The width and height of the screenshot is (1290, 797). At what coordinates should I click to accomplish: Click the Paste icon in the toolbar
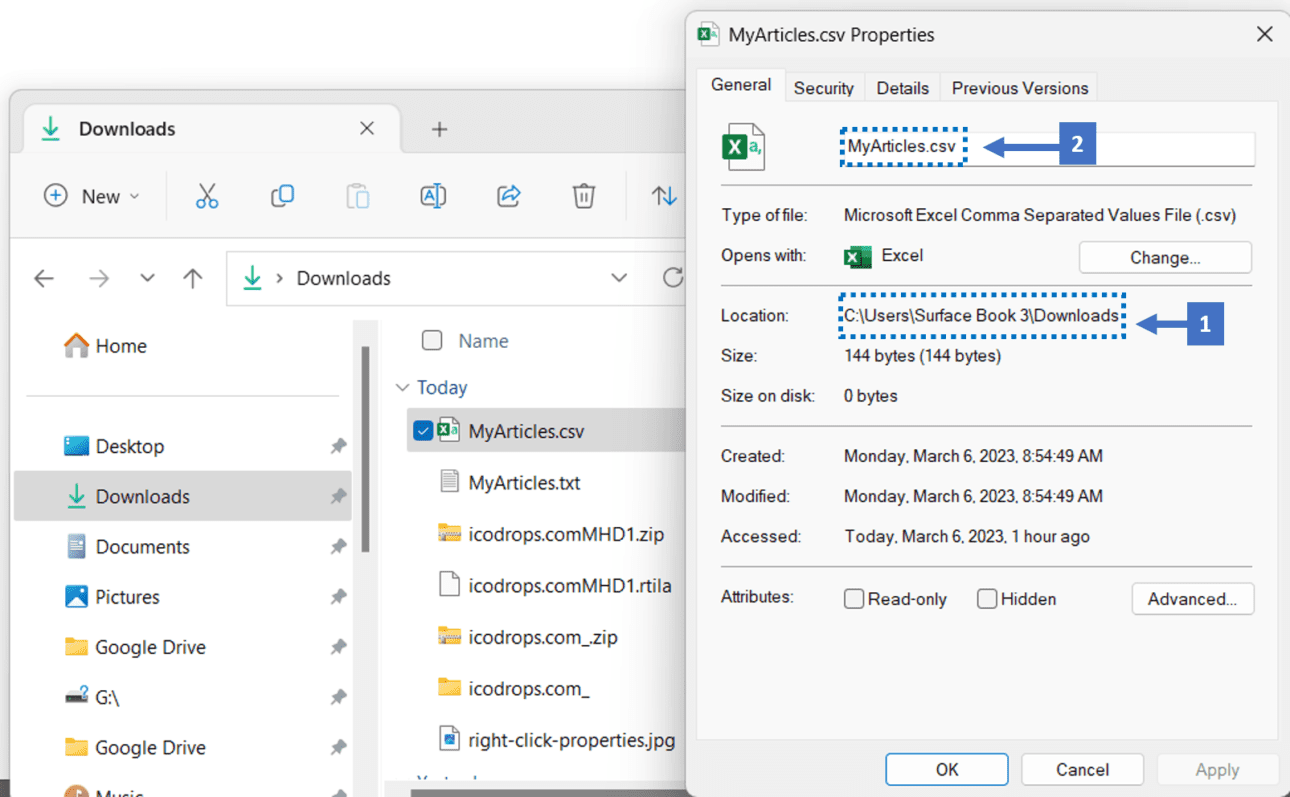[x=357, y=196]
